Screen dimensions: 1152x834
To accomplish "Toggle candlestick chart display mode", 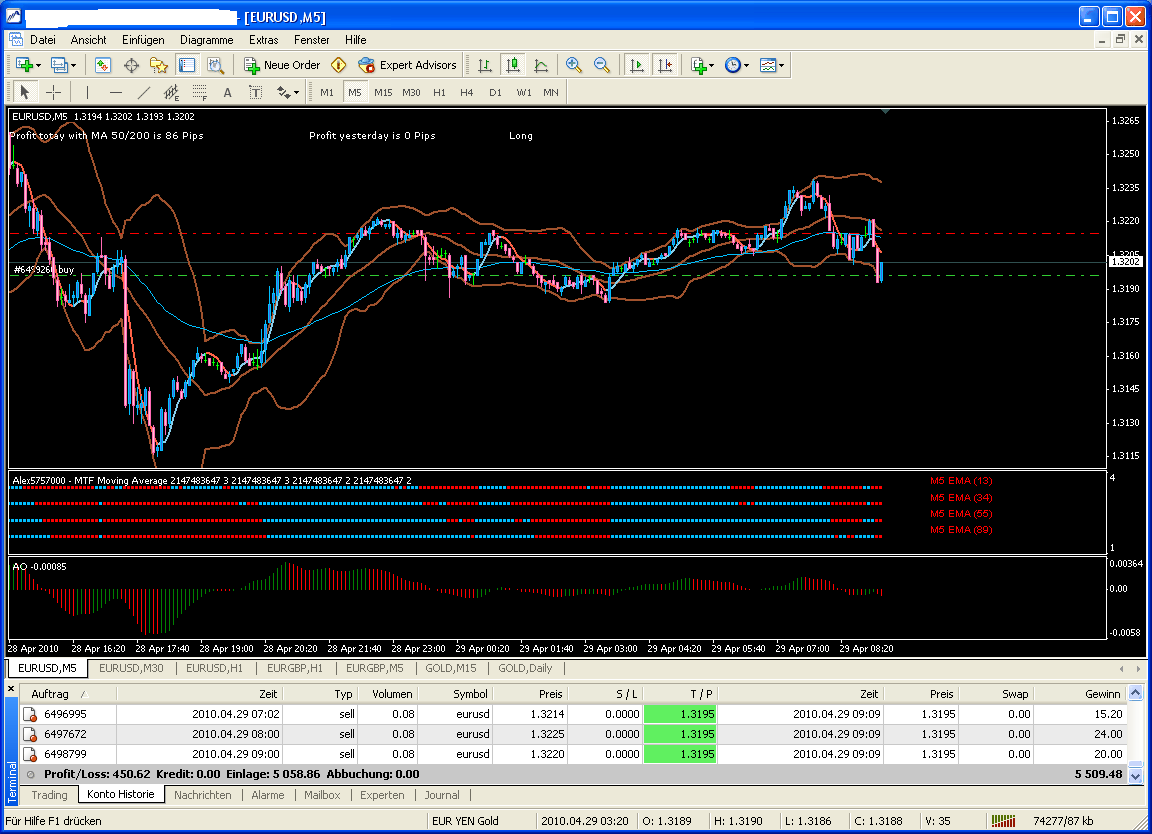I will (513, 65).
